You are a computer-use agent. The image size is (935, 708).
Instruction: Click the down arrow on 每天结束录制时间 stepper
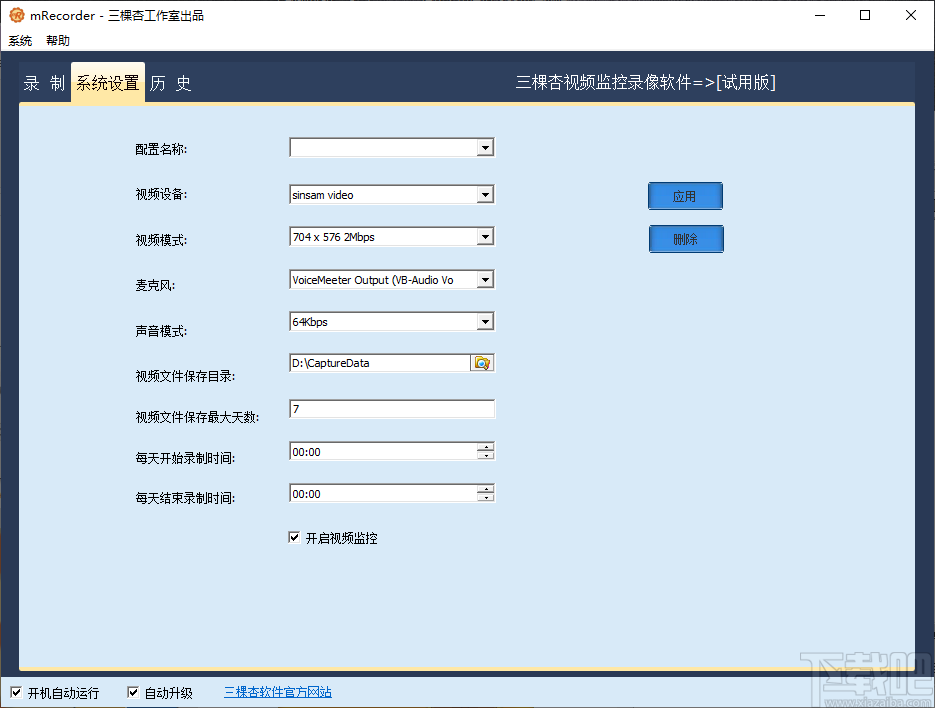(x=487, y=497)
